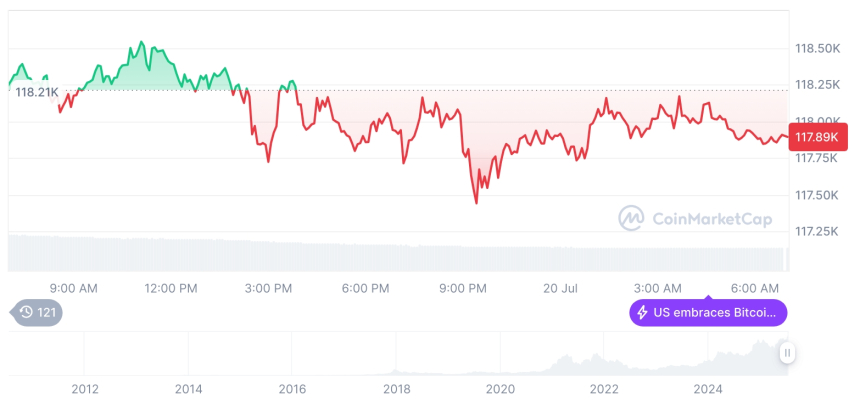Click the timeline range slider handle
Screen dimensions: 860x401
788,353
